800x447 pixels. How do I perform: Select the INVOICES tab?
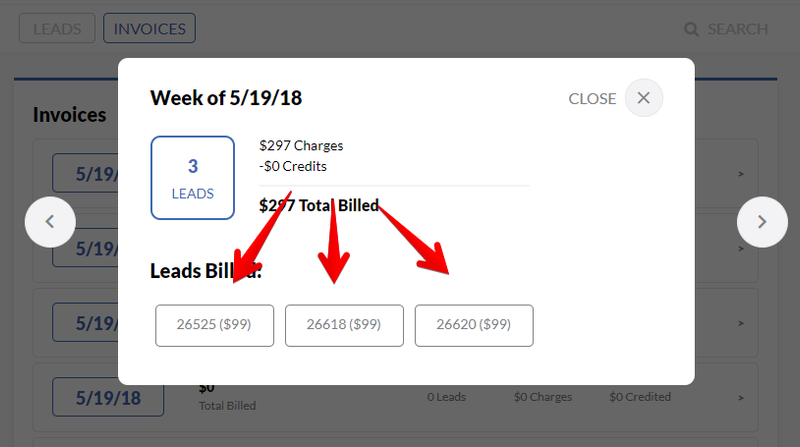[149, 29]
